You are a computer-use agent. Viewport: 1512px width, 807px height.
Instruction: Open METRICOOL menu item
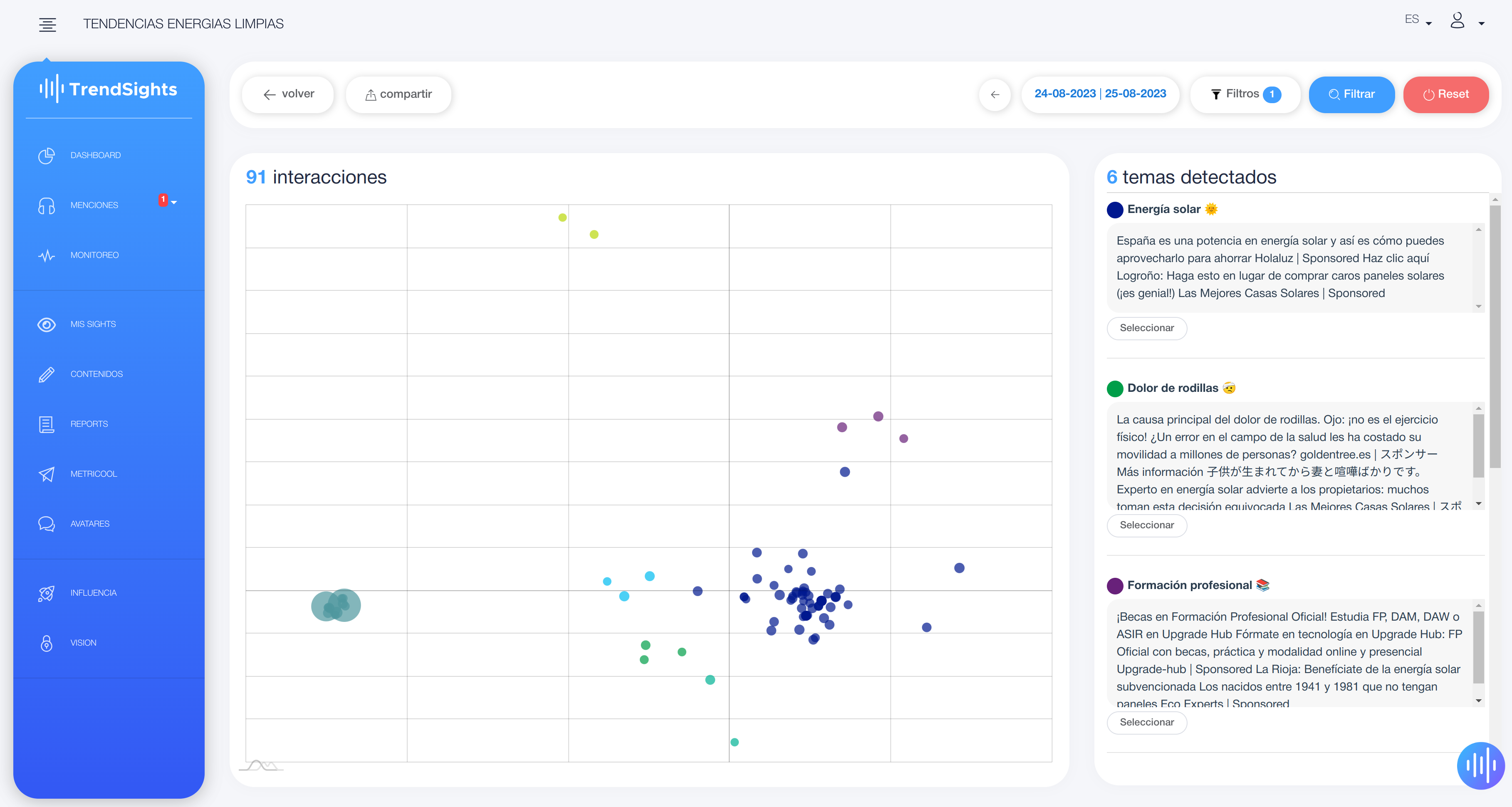point(94,474)
